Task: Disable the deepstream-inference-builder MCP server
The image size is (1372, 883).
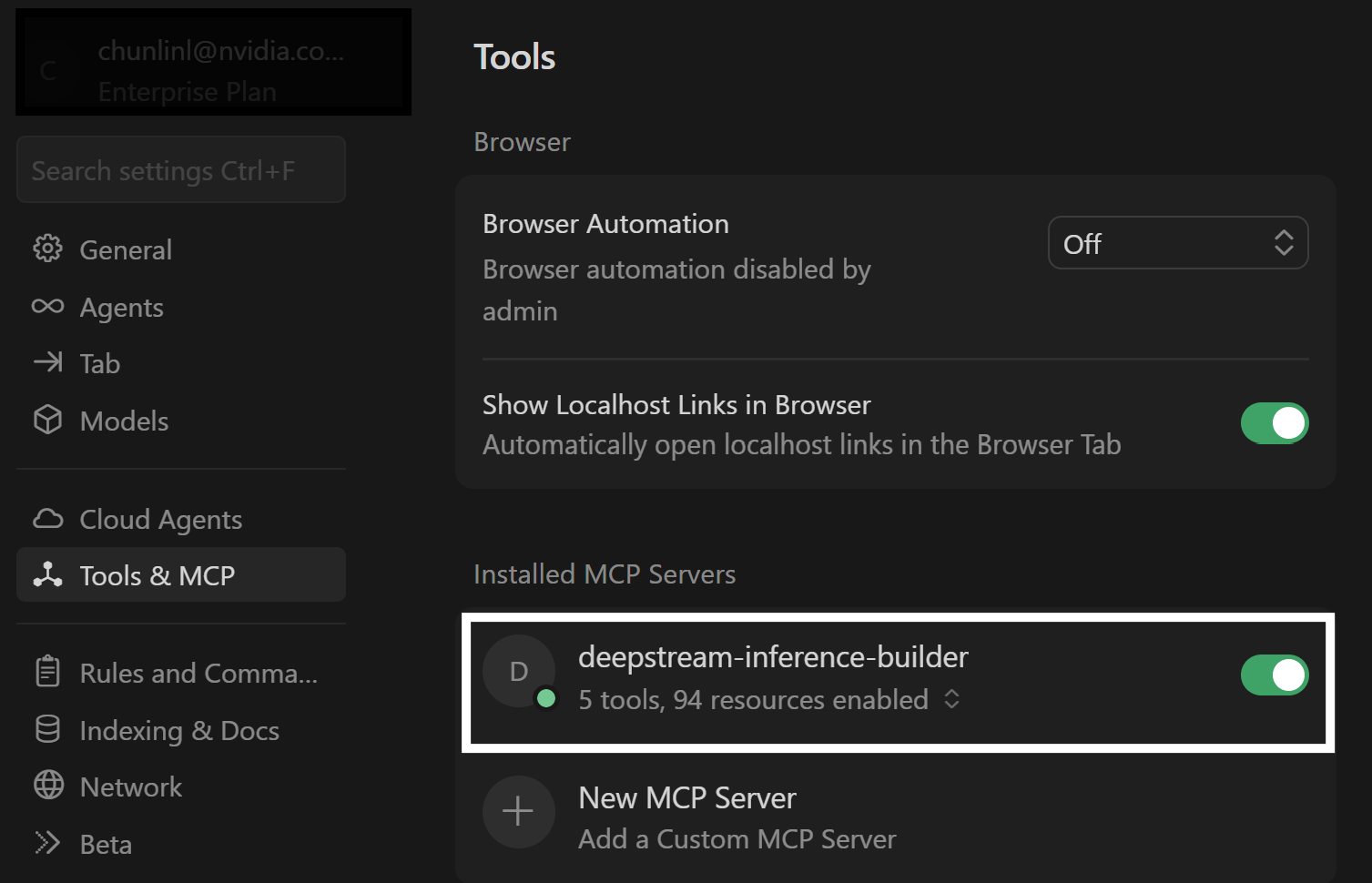Action: pyautogui.click(x=1275, y=675)
